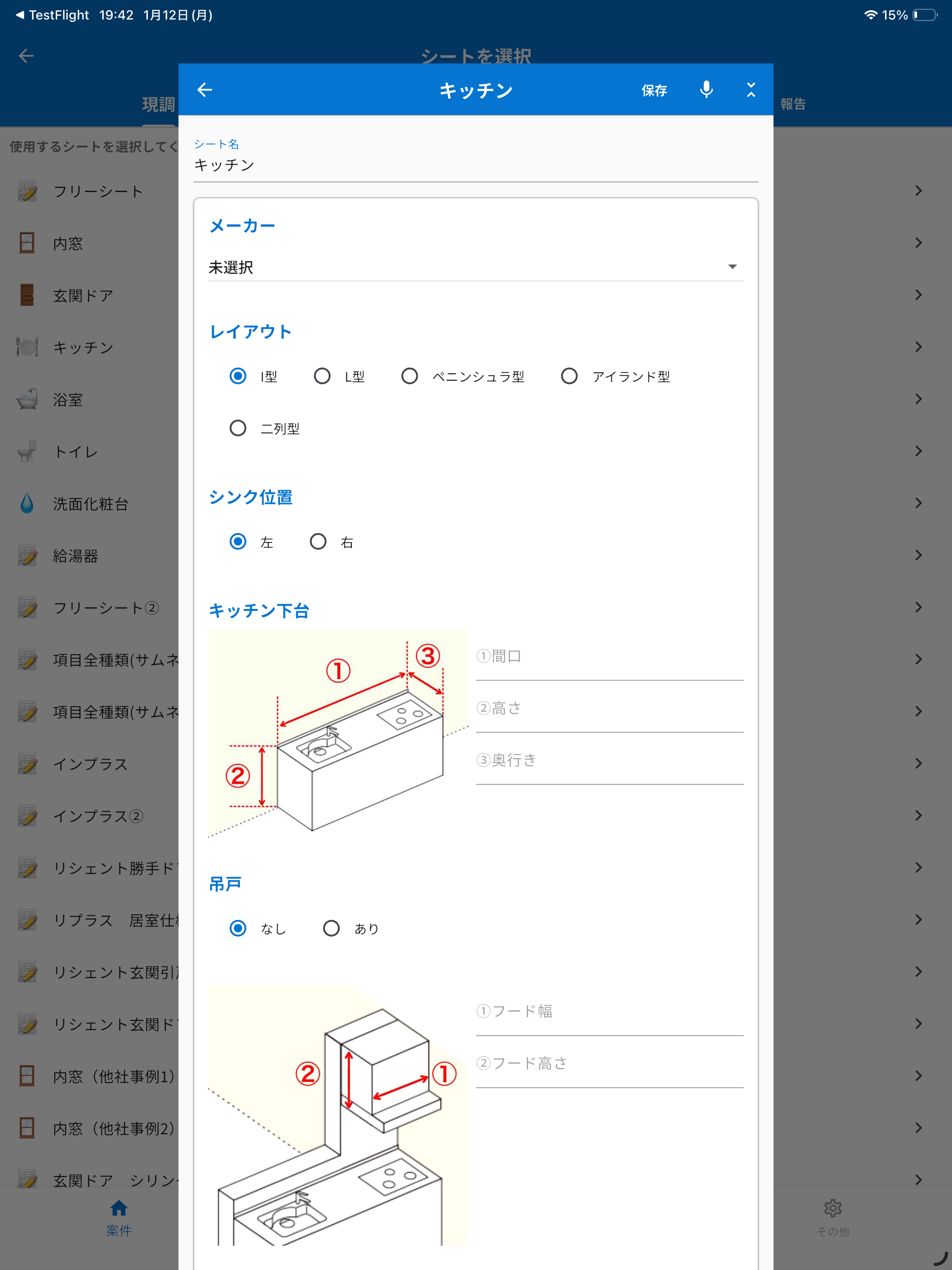Tap the トイレ toilet icon

pyautogui.click(x=27, y=451)
